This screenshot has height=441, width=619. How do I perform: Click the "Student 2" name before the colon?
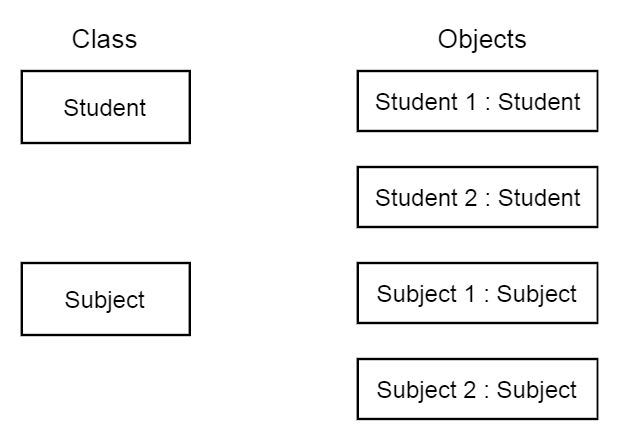click(419, 198)
